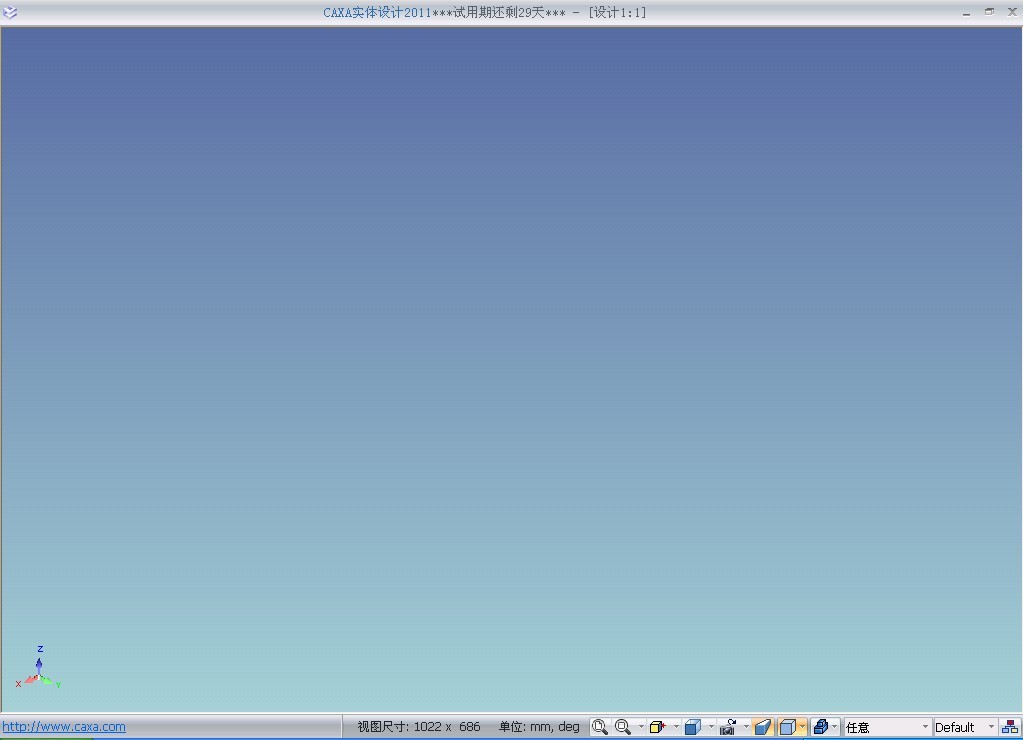The image size is (1023, 740).
Task: Click the XYZ coordinate axis triad
Action: (38, 669)
